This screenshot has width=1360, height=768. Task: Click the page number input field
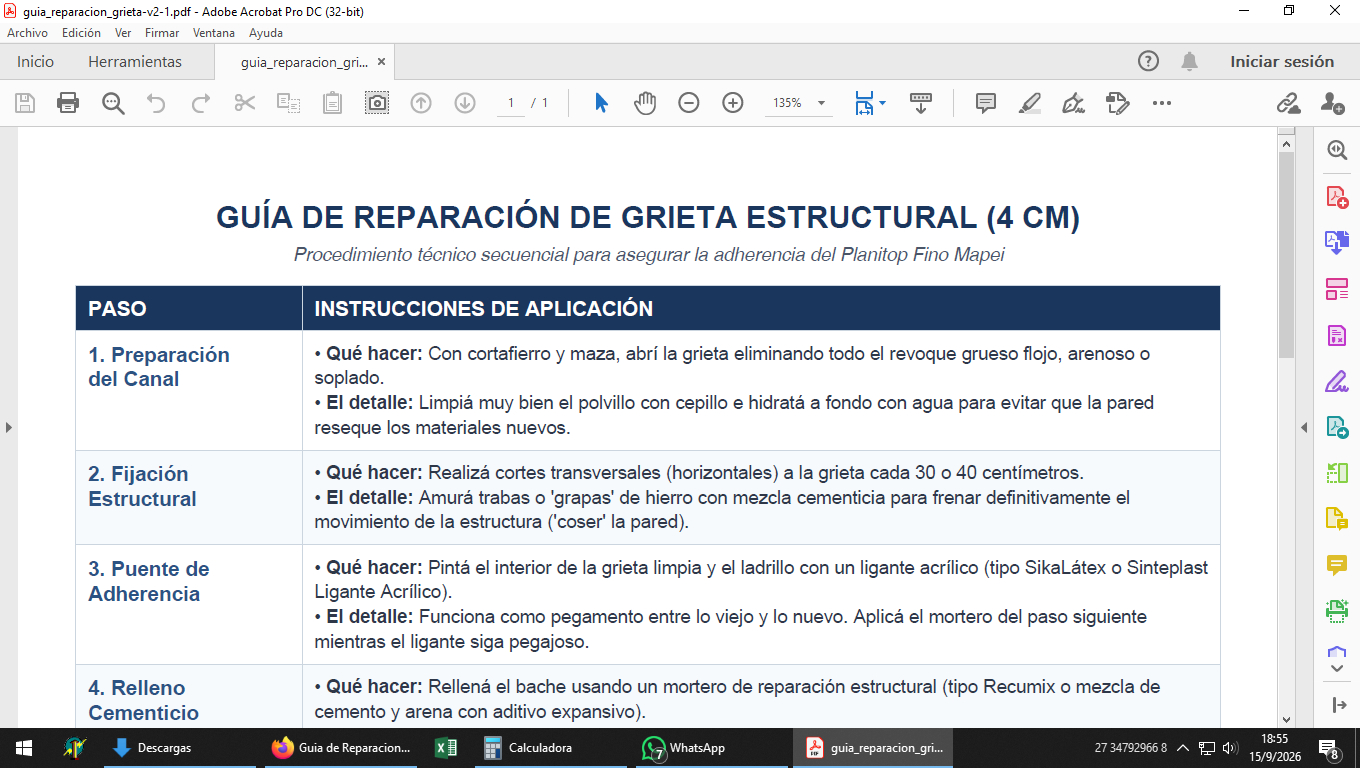[x=511, y=103]
